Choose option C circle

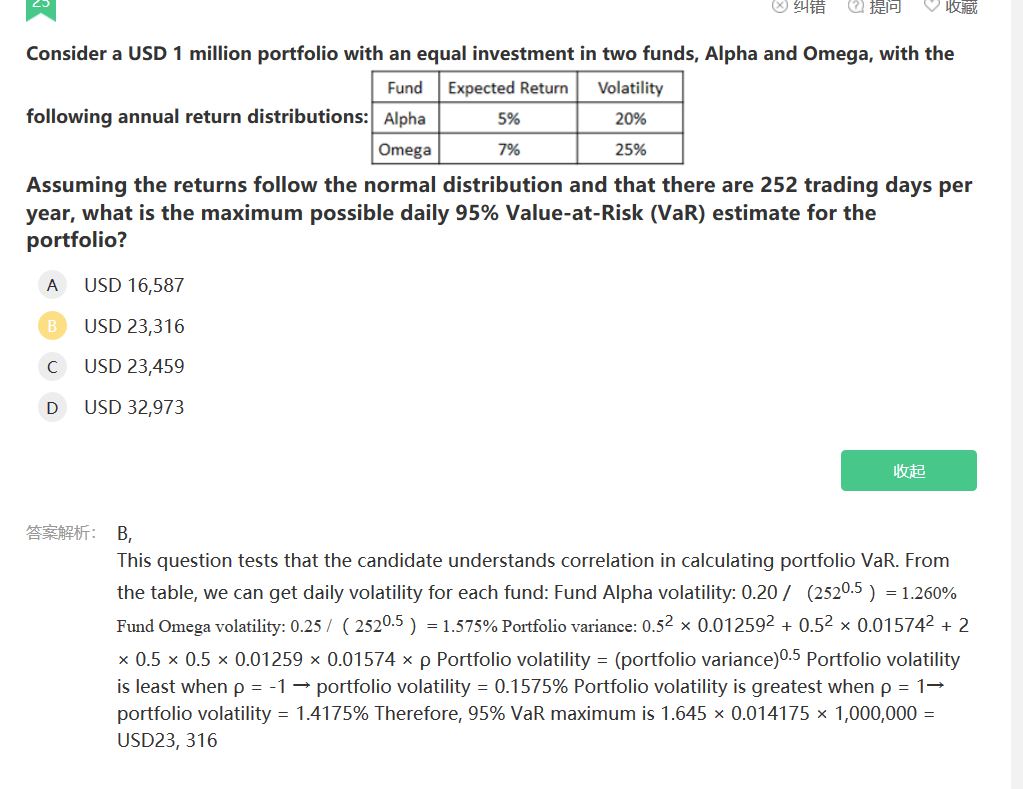[52, 367]
